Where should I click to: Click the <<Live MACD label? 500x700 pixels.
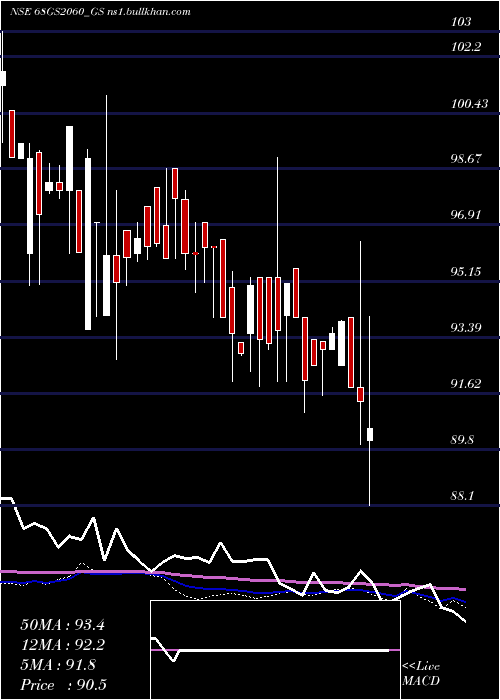point(421,674)
